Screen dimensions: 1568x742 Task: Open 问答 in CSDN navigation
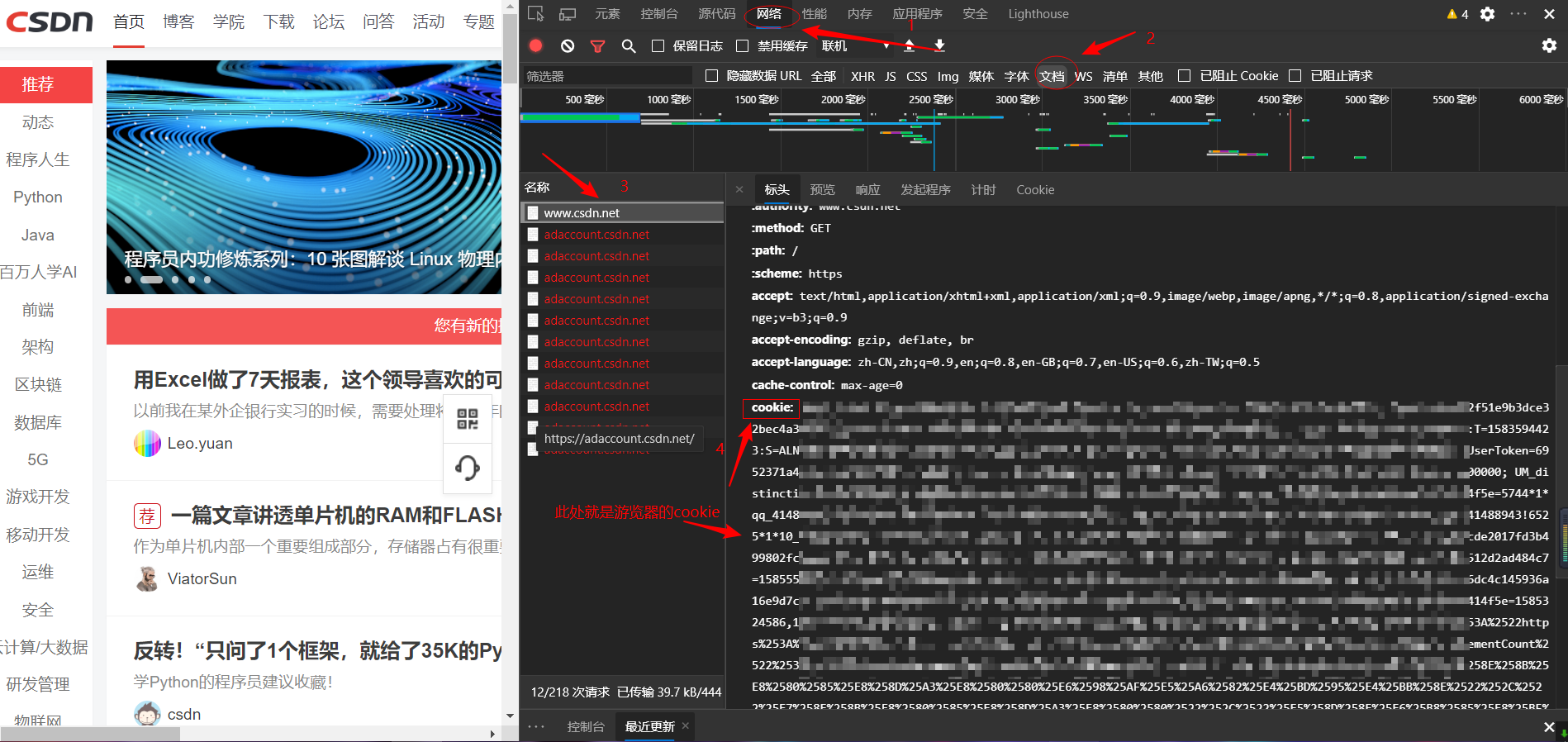point(378,21)
